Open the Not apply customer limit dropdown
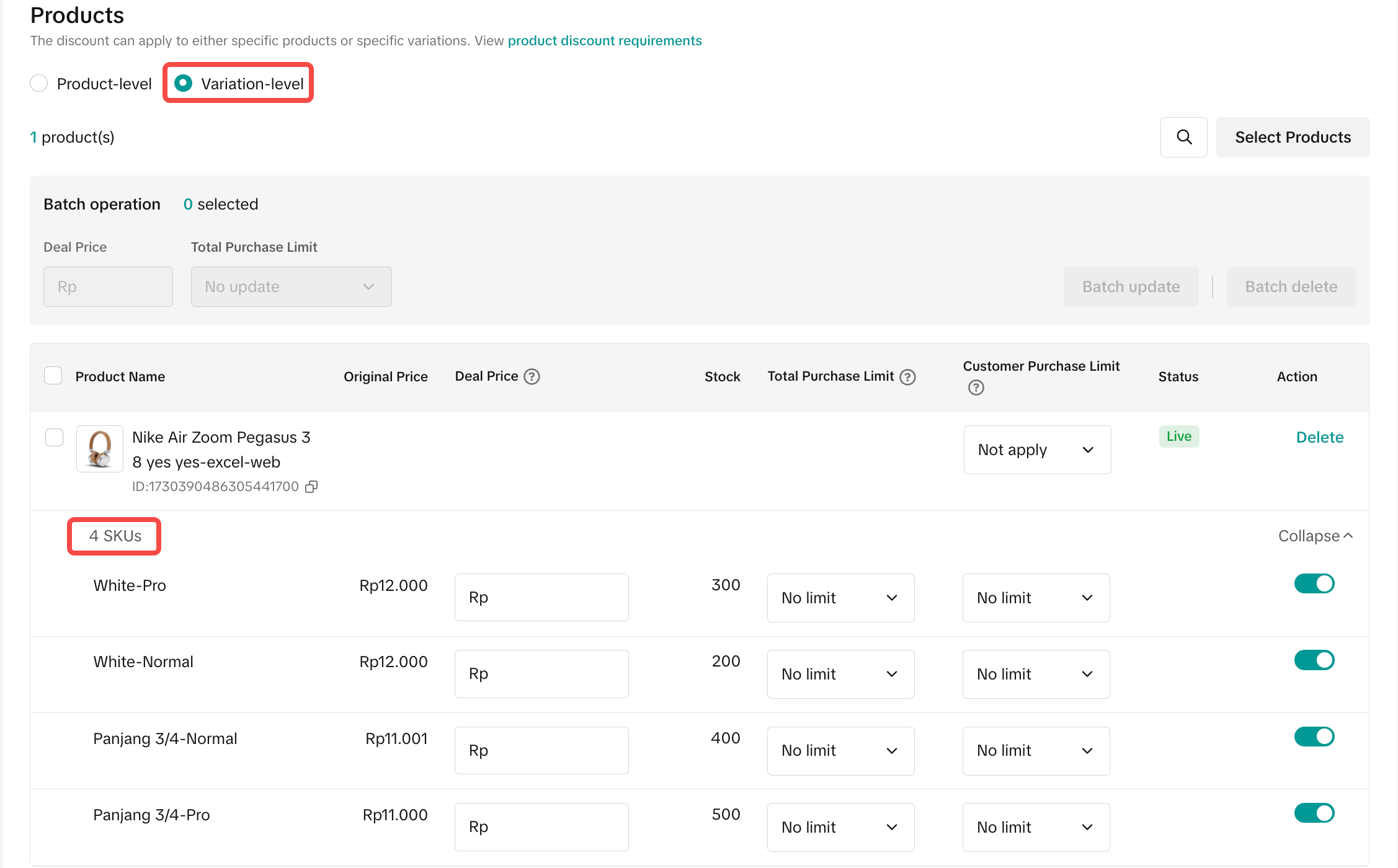The image size is (1398, 868). [x=1036, y=449]
